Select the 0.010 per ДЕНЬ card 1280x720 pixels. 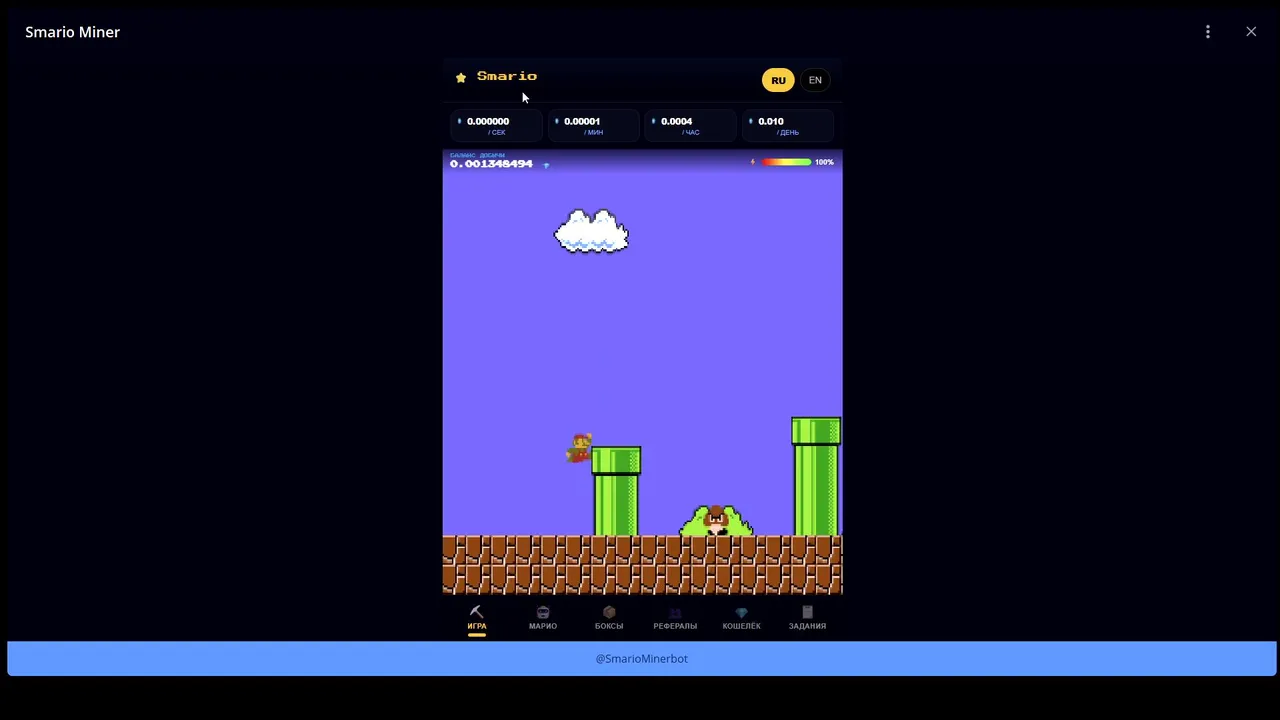(x=787, y=125)
